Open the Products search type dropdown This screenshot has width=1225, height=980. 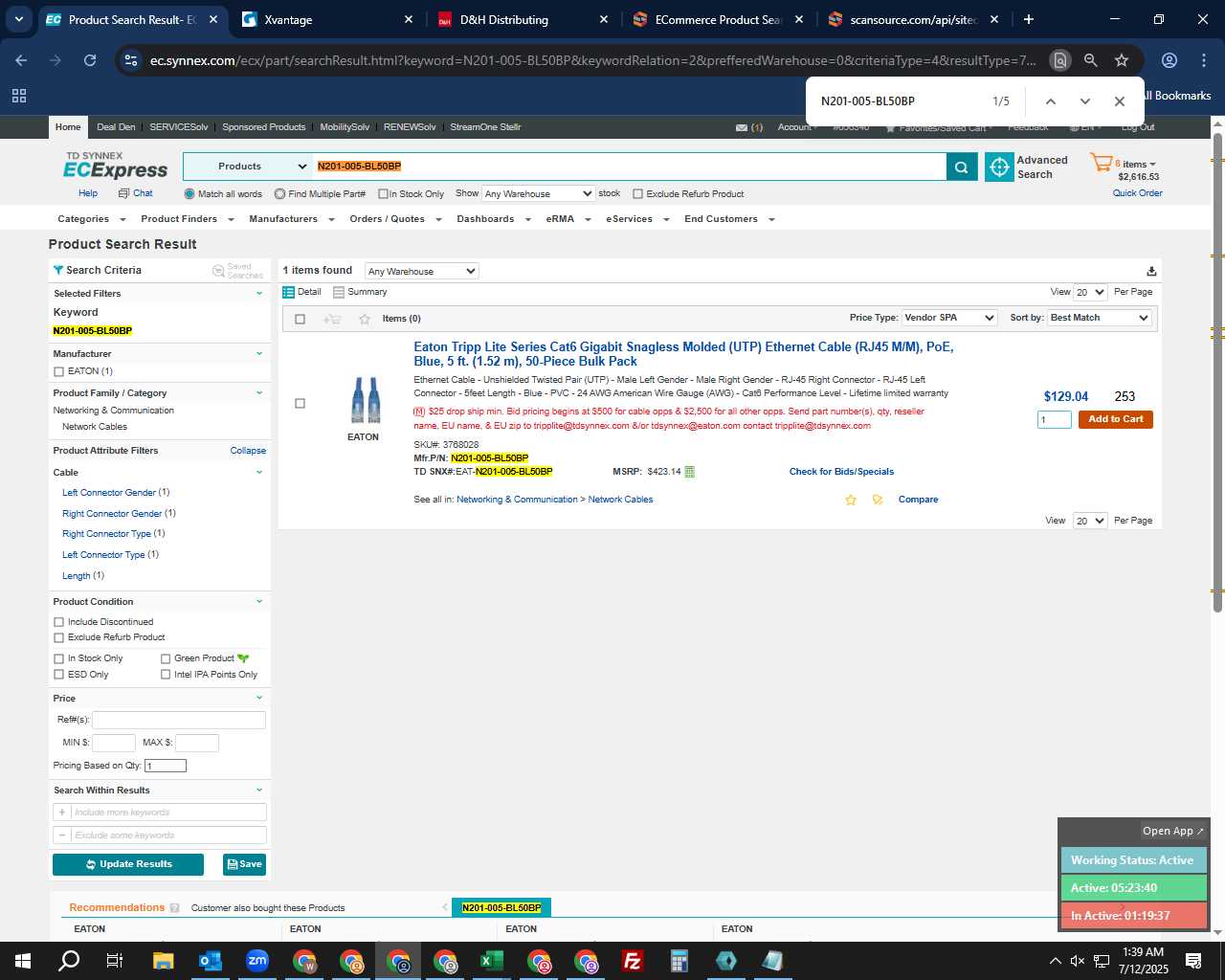point(248,167)
